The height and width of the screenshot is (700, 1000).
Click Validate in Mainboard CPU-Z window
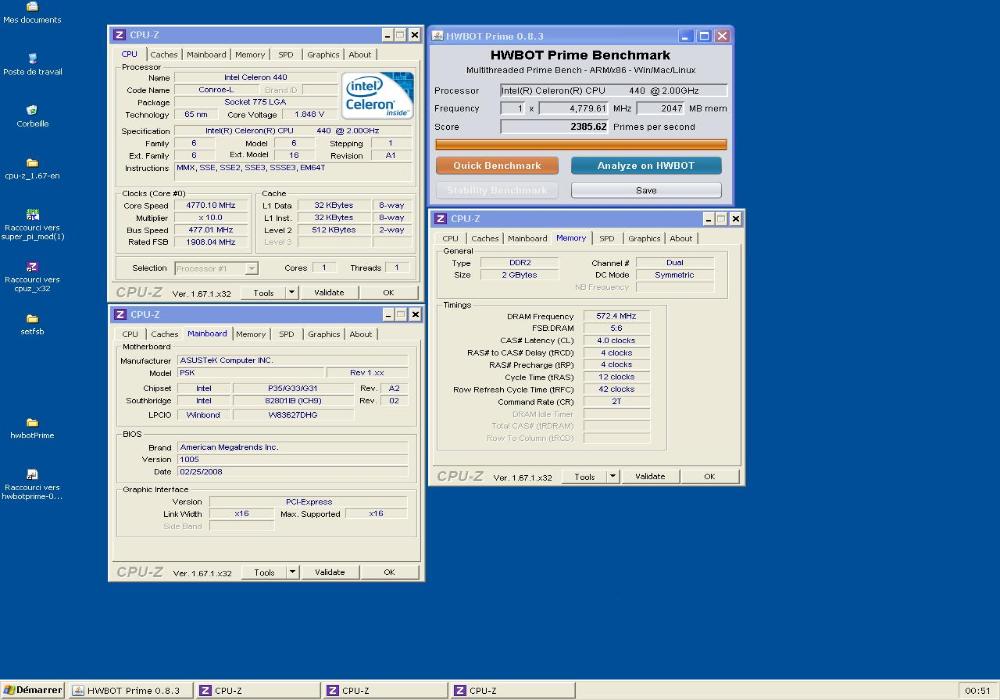click(x=330, y=572)
